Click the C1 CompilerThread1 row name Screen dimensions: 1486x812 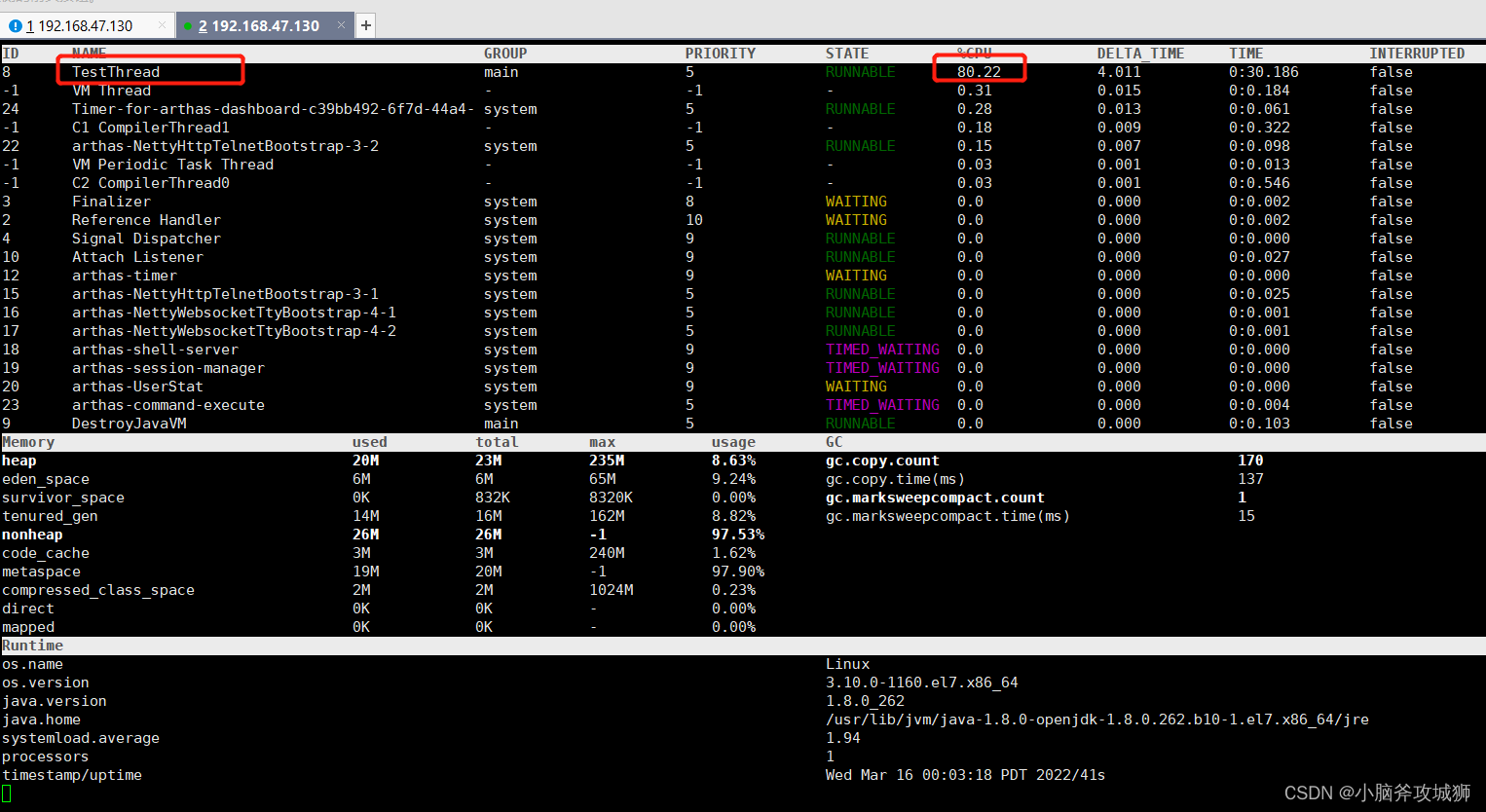[151, 128]
